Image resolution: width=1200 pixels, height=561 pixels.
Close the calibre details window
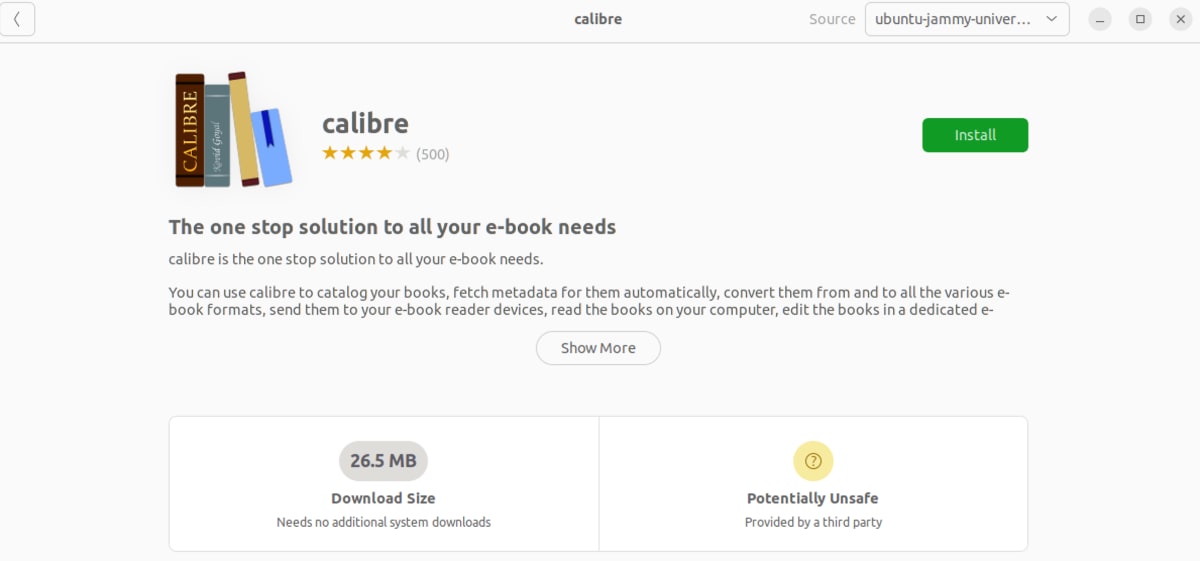click(1180, 19)
